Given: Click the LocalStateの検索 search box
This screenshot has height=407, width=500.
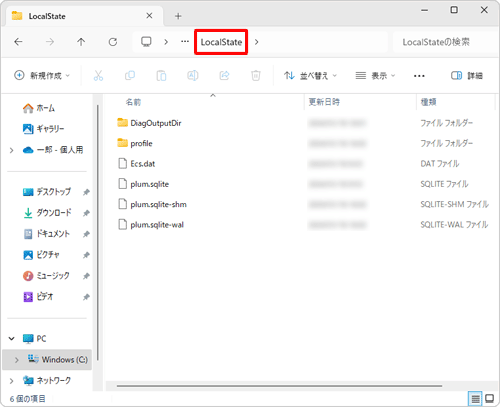Looking at the screenshot, I should click(445, 42).
